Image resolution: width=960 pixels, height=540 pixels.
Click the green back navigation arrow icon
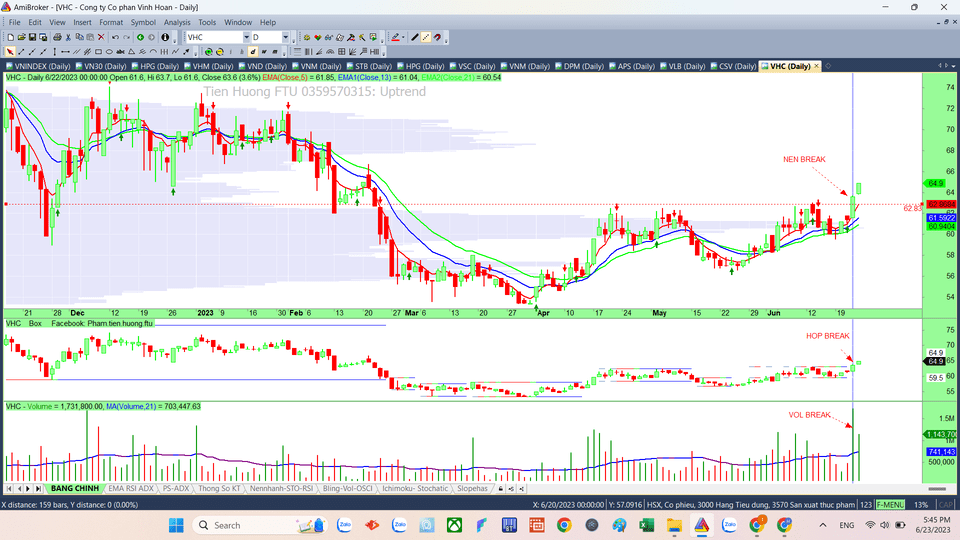[x=140, y=37]
